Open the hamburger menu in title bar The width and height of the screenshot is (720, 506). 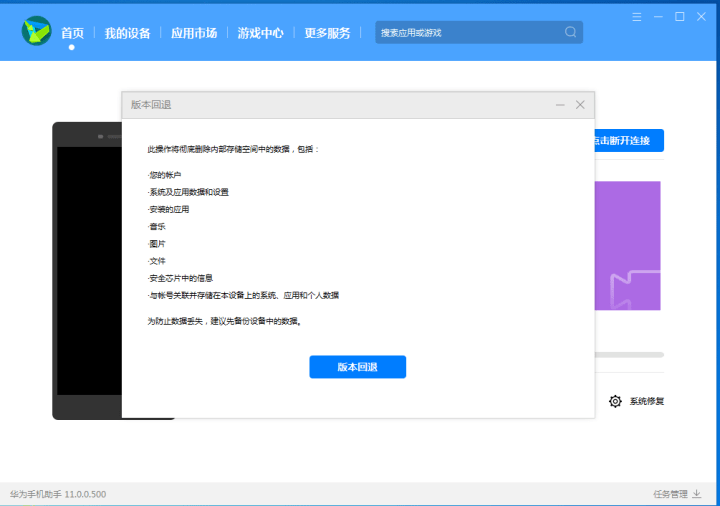tap(637, 17)
